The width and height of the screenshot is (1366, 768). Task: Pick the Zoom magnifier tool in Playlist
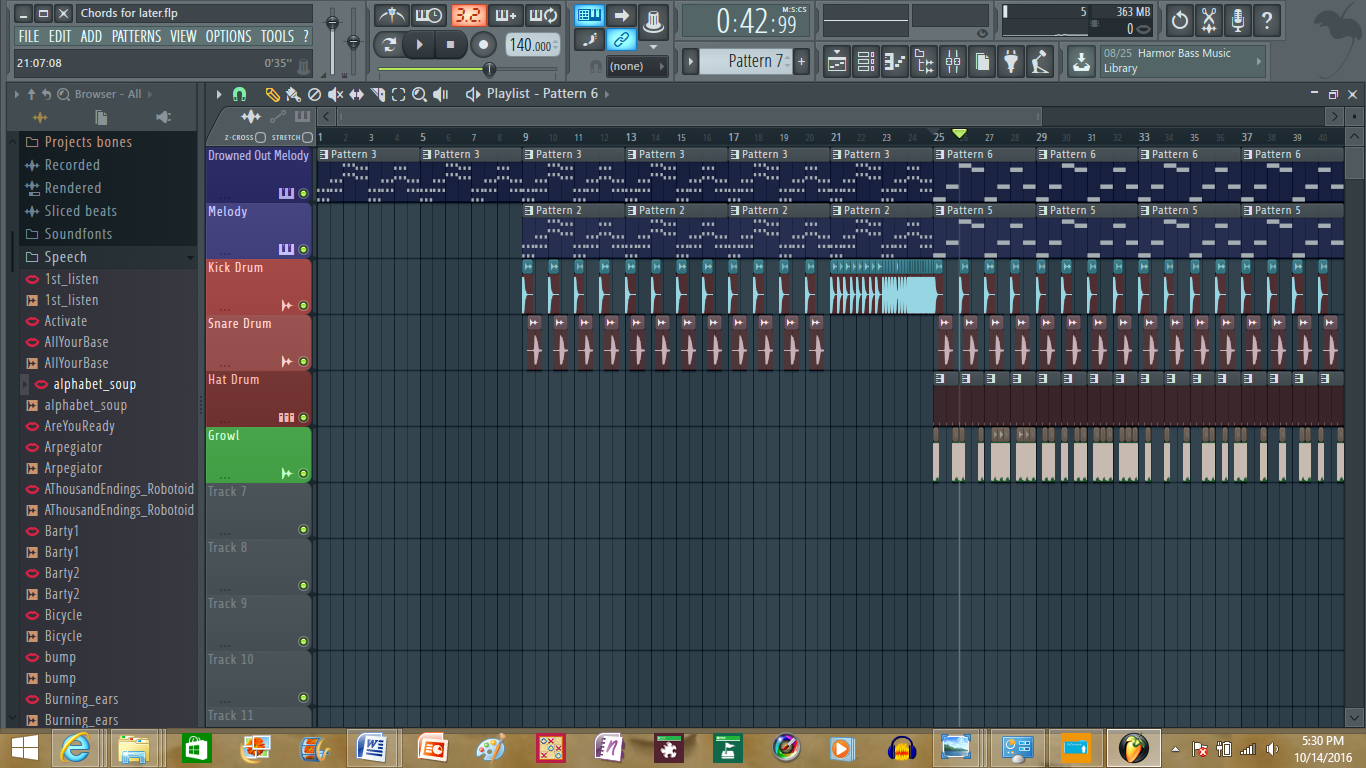[x=419, y=94]
